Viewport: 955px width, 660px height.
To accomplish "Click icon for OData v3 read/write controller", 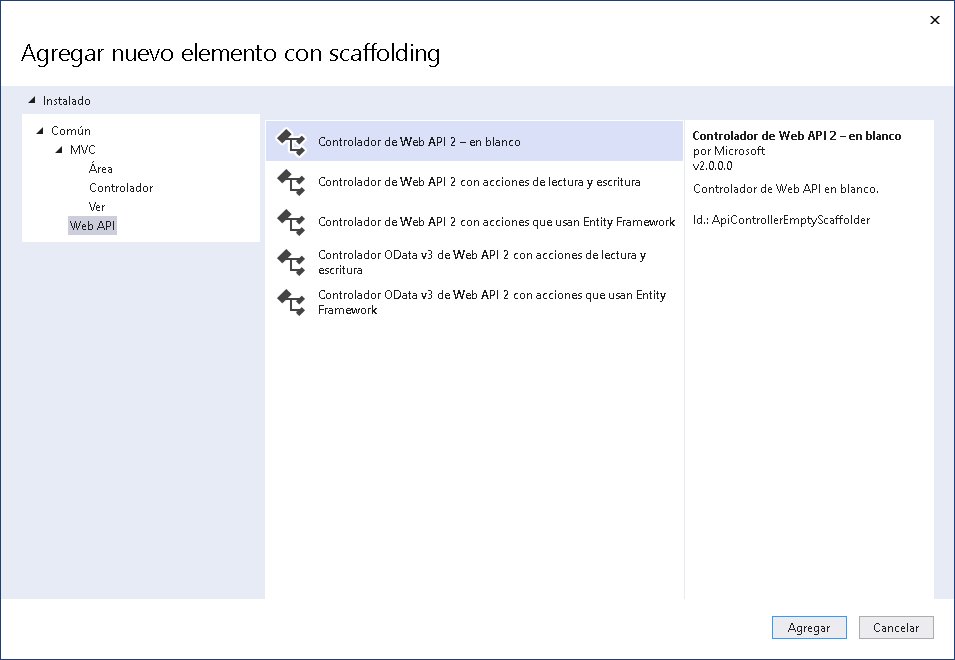I will click(291, 262).
